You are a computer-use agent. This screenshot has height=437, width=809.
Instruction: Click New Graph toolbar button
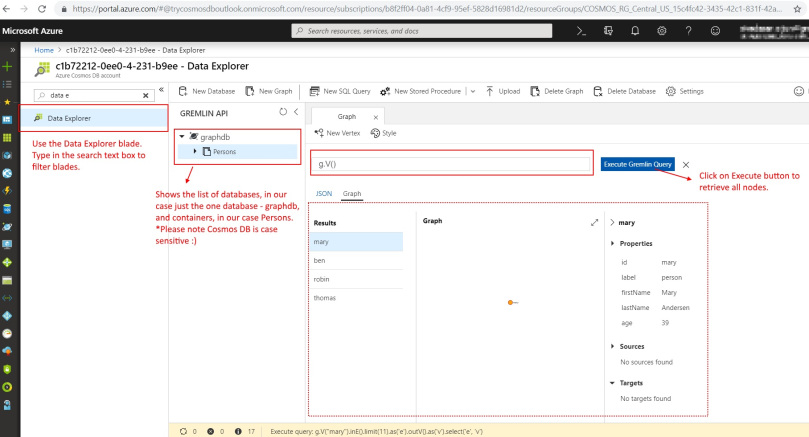click(269, 91)
